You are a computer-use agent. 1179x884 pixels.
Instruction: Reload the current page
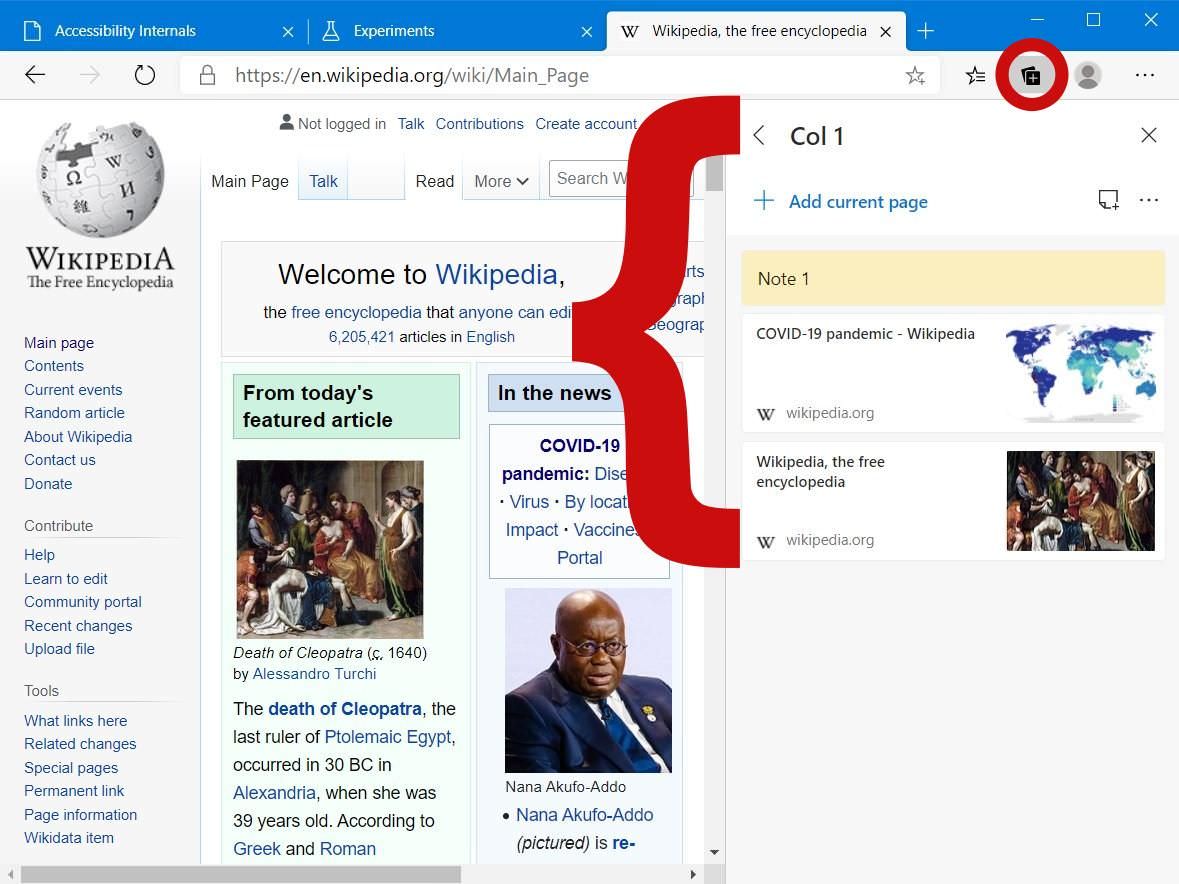point(144,74)
